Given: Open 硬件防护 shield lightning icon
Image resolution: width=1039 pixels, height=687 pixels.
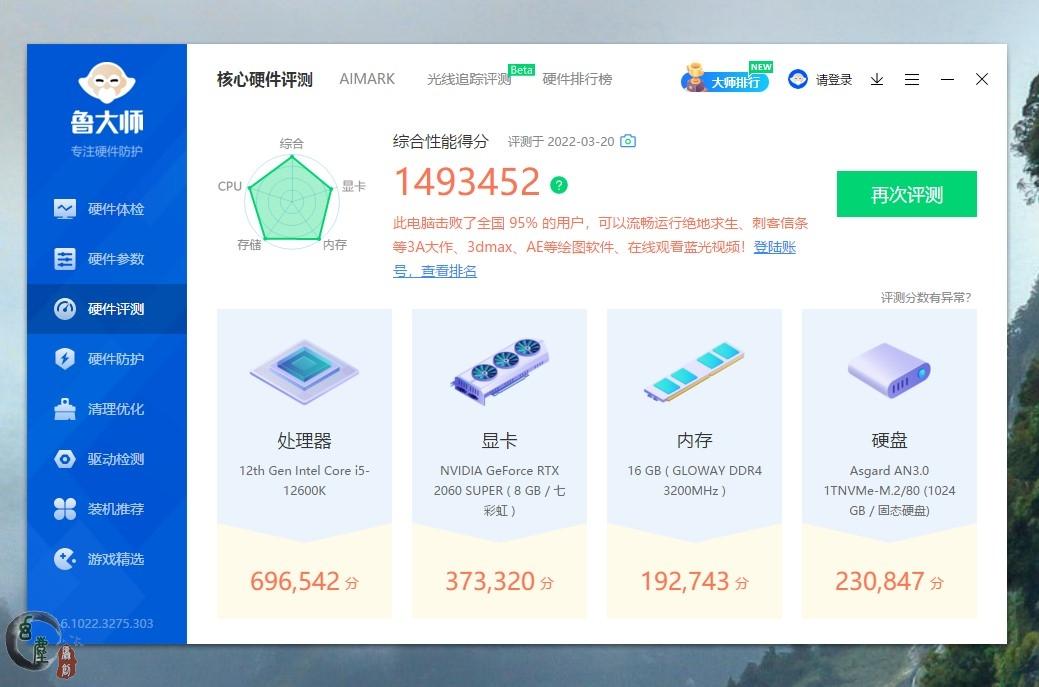Looking at the screenshot, I should pyautogui.click(x=64, y=358).
